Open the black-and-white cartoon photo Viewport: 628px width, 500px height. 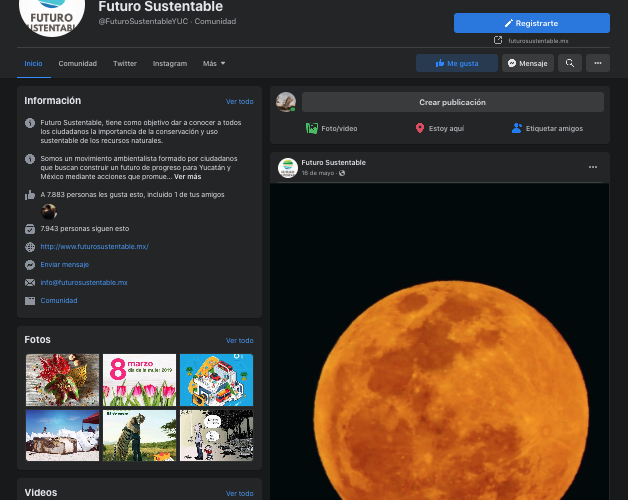(216, 435)
